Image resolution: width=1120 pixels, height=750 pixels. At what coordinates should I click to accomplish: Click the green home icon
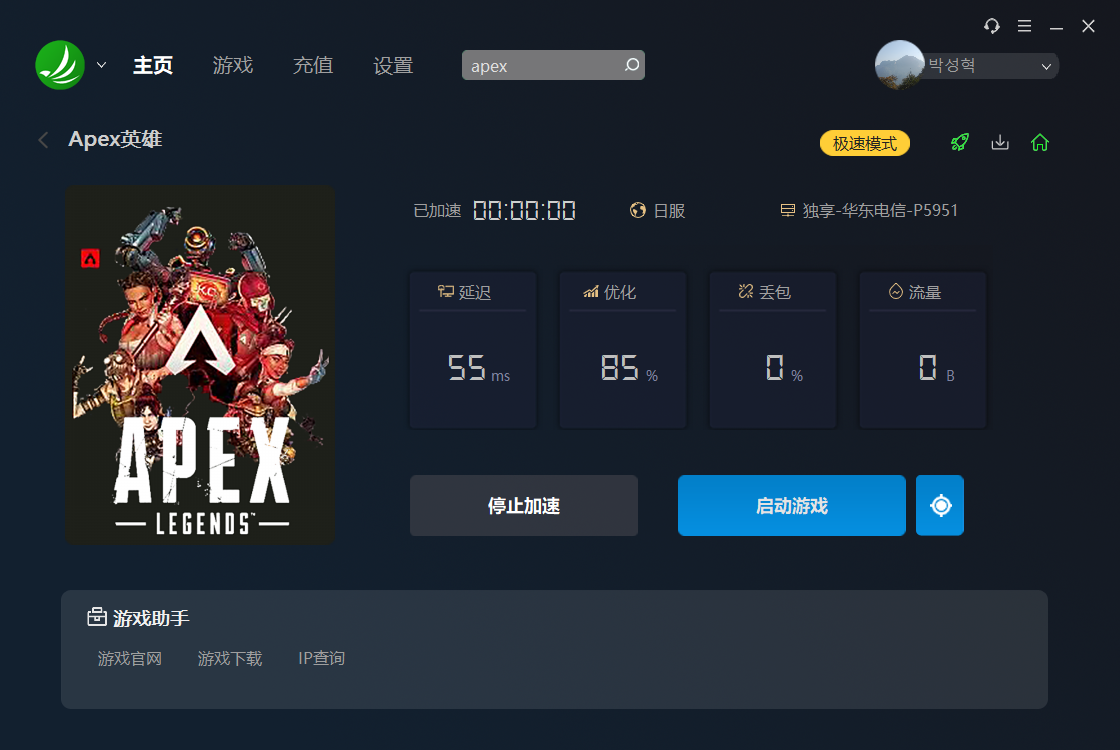tap(1040, 142)
